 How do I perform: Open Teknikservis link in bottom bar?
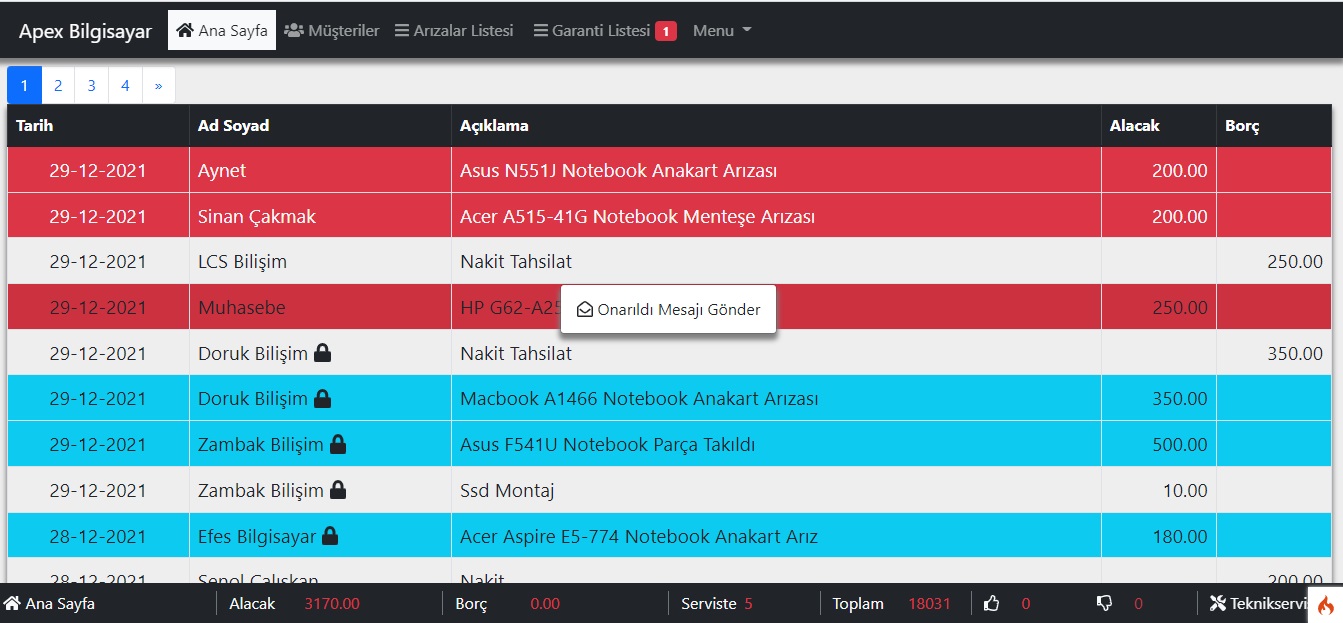pyautogui.click(x=1259, y=603)
